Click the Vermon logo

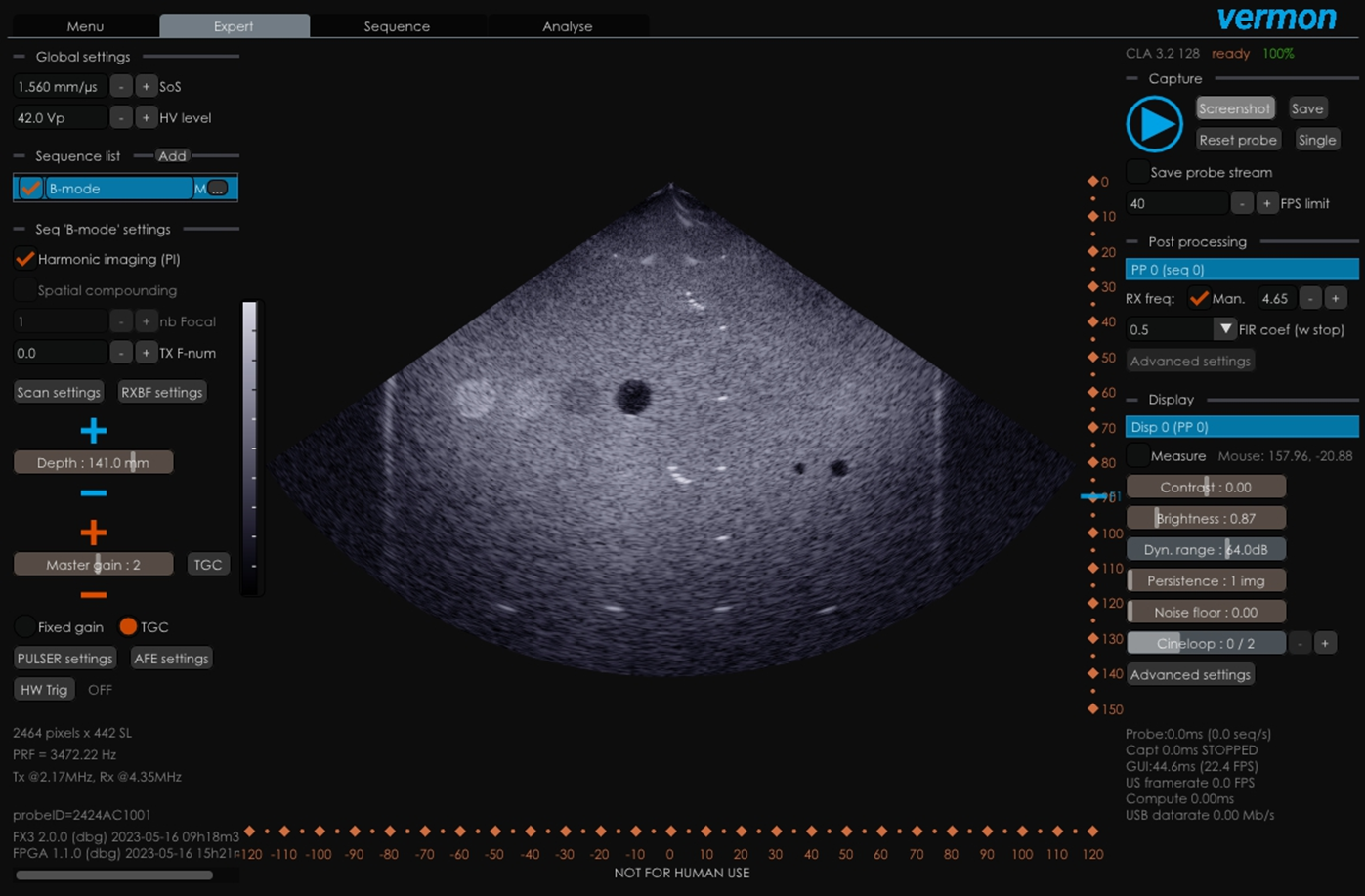click(x=1277, y=18)
